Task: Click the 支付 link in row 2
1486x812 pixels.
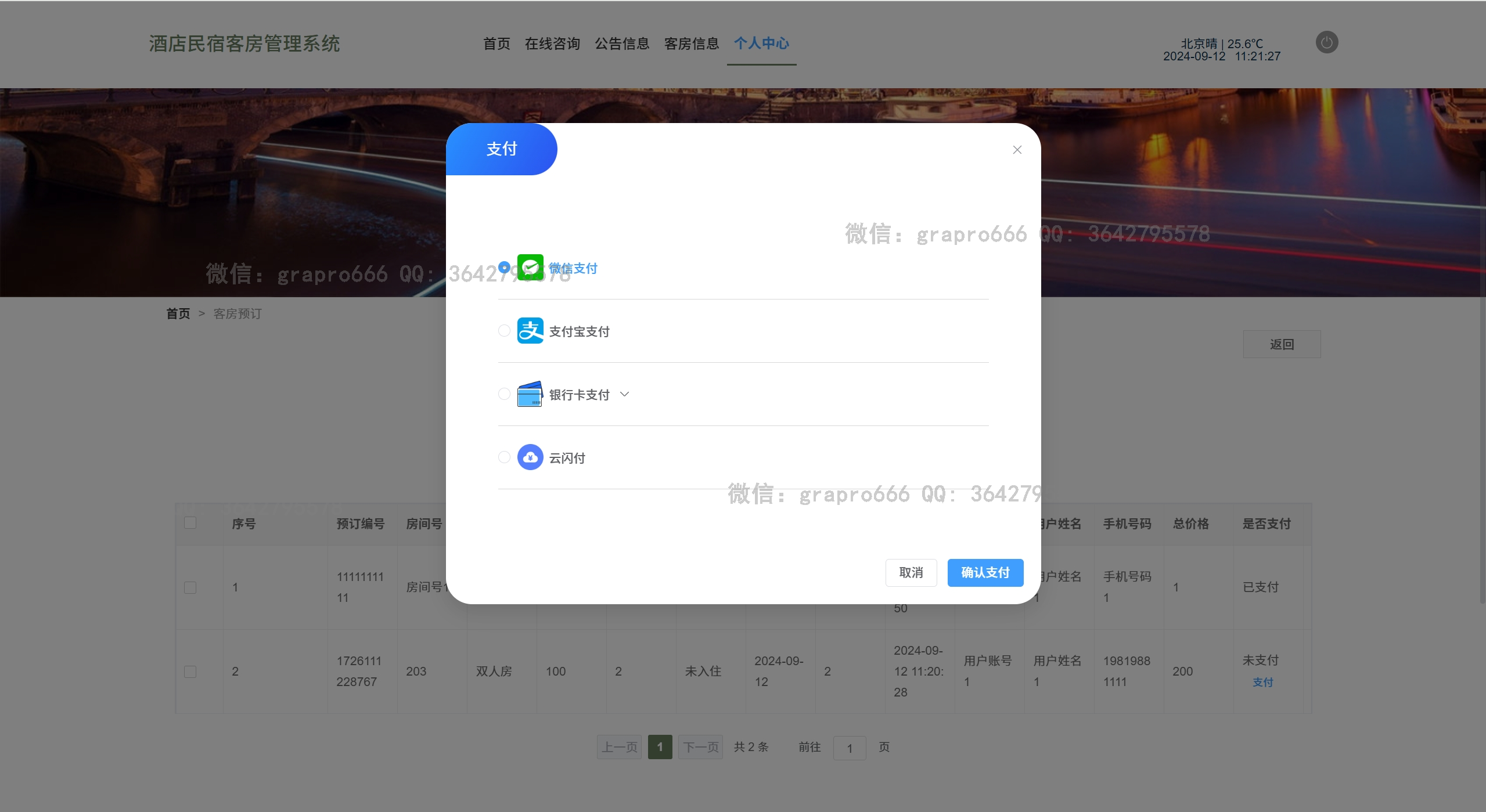Action: click(1262, 683)
